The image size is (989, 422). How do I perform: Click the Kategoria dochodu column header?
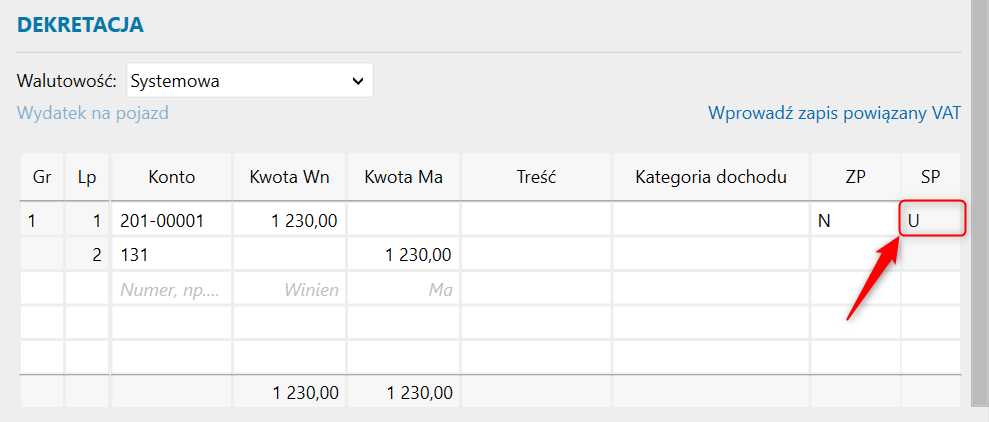(710, 178)
